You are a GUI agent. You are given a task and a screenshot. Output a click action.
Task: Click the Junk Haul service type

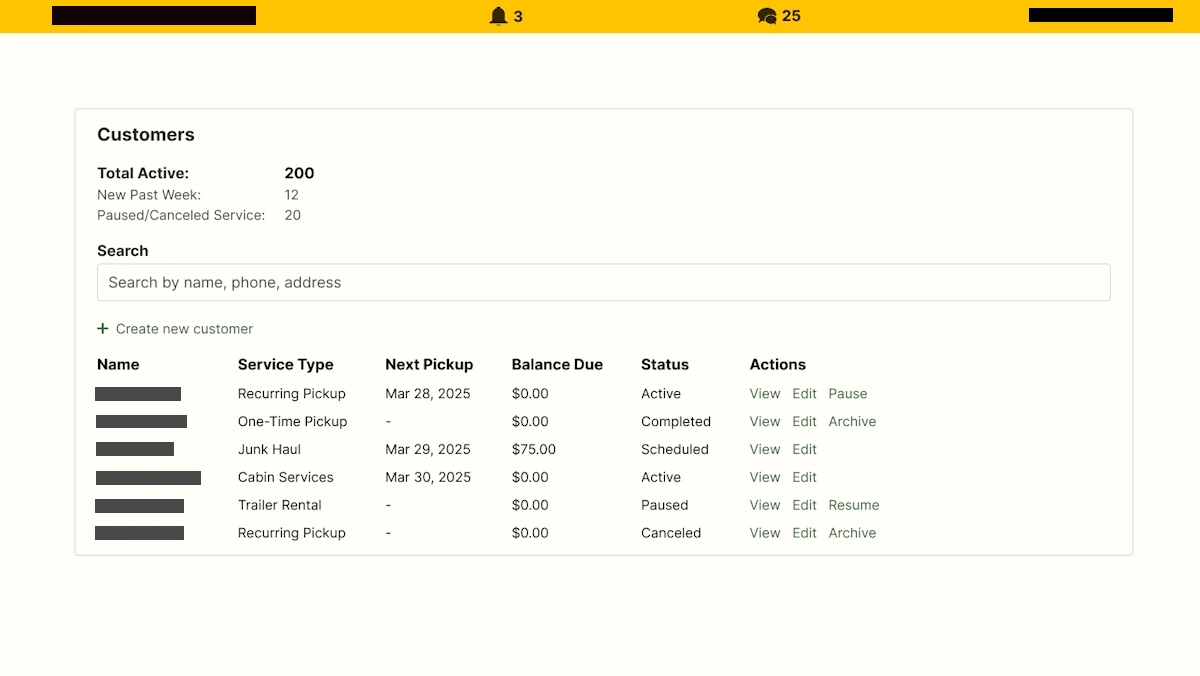[x=270, y=450]
